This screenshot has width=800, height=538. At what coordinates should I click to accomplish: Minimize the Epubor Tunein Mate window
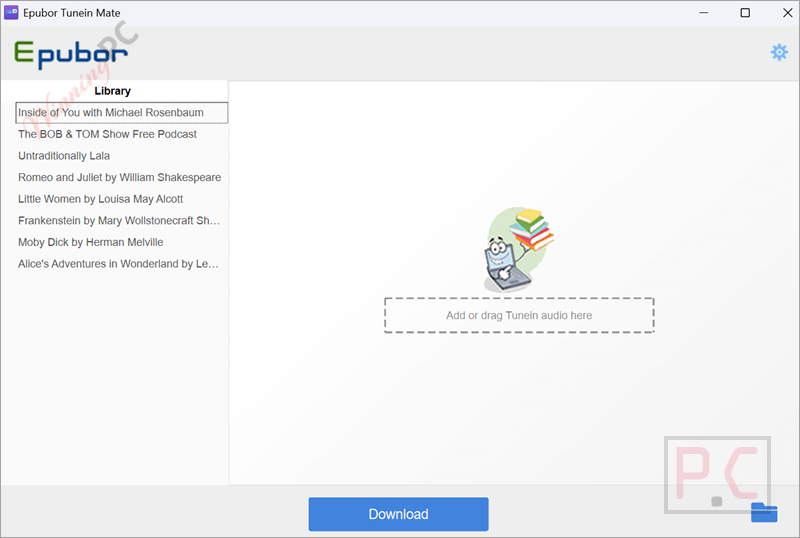[704, 13]
